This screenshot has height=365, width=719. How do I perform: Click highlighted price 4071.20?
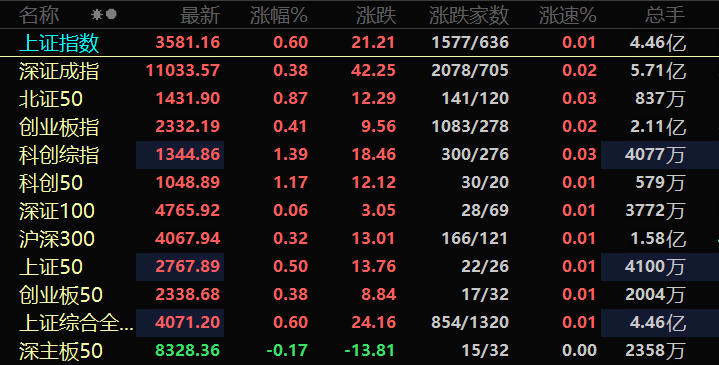coord(188,322)
